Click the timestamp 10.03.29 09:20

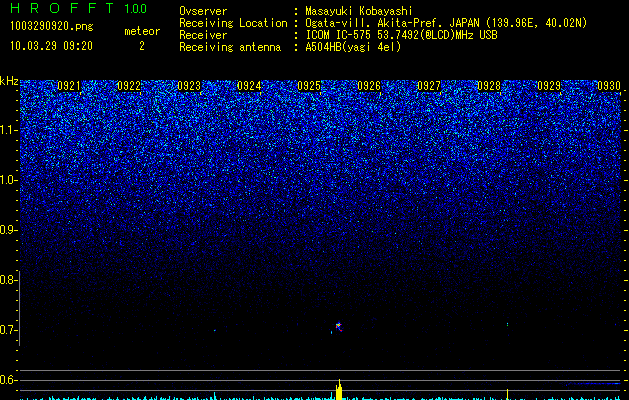(x=51, y=46)
